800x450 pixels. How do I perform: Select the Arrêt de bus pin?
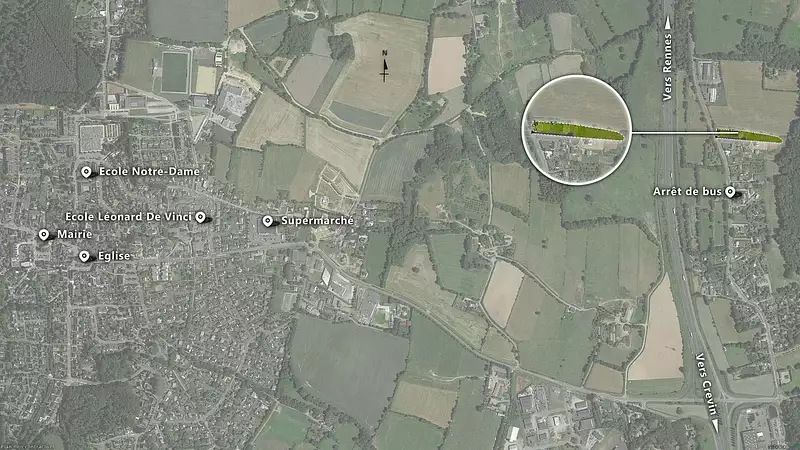pyautogui.click(x=730, y=192)
